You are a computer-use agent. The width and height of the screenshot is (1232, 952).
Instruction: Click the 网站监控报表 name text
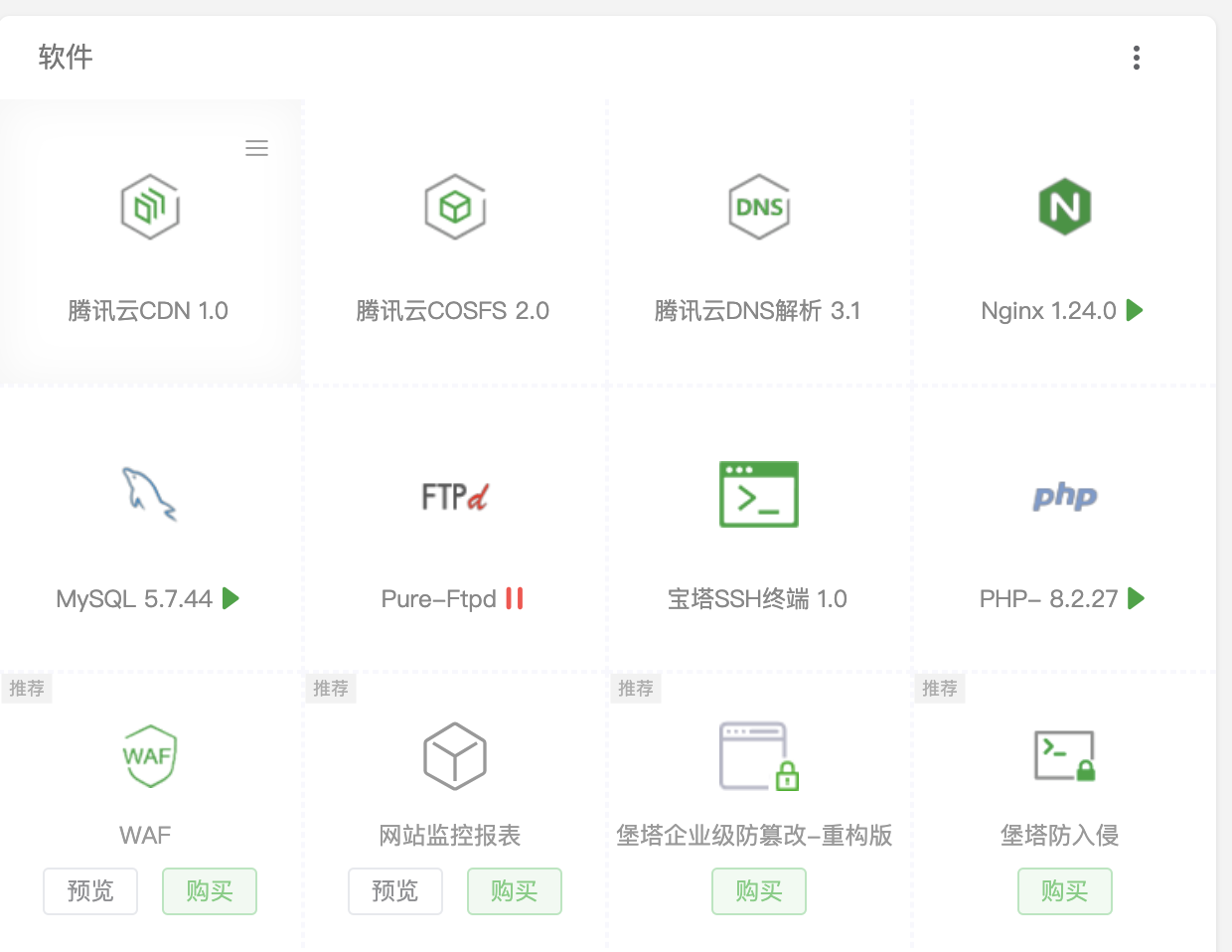click(450, 836)
